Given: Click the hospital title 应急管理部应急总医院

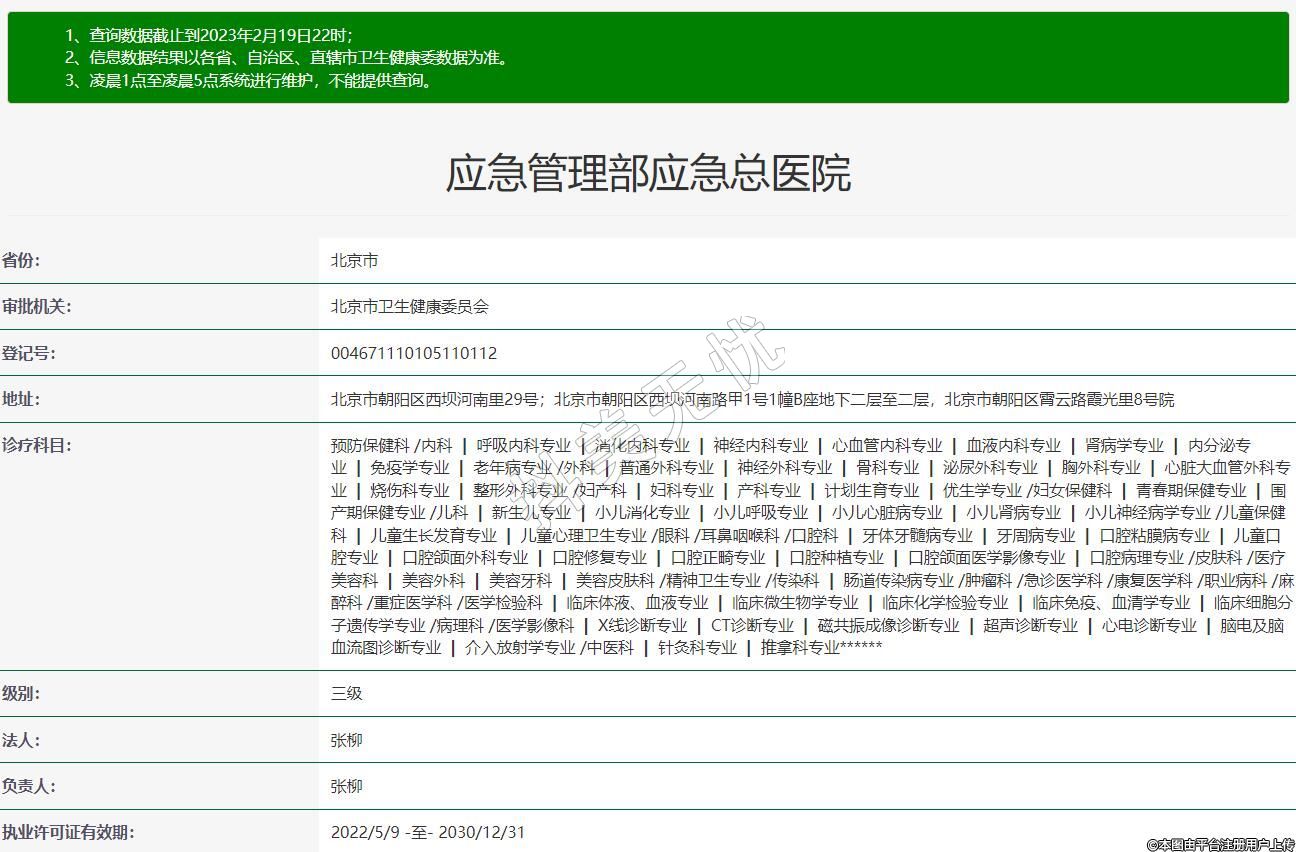Looking at the screenshot, I should point(648,174).
